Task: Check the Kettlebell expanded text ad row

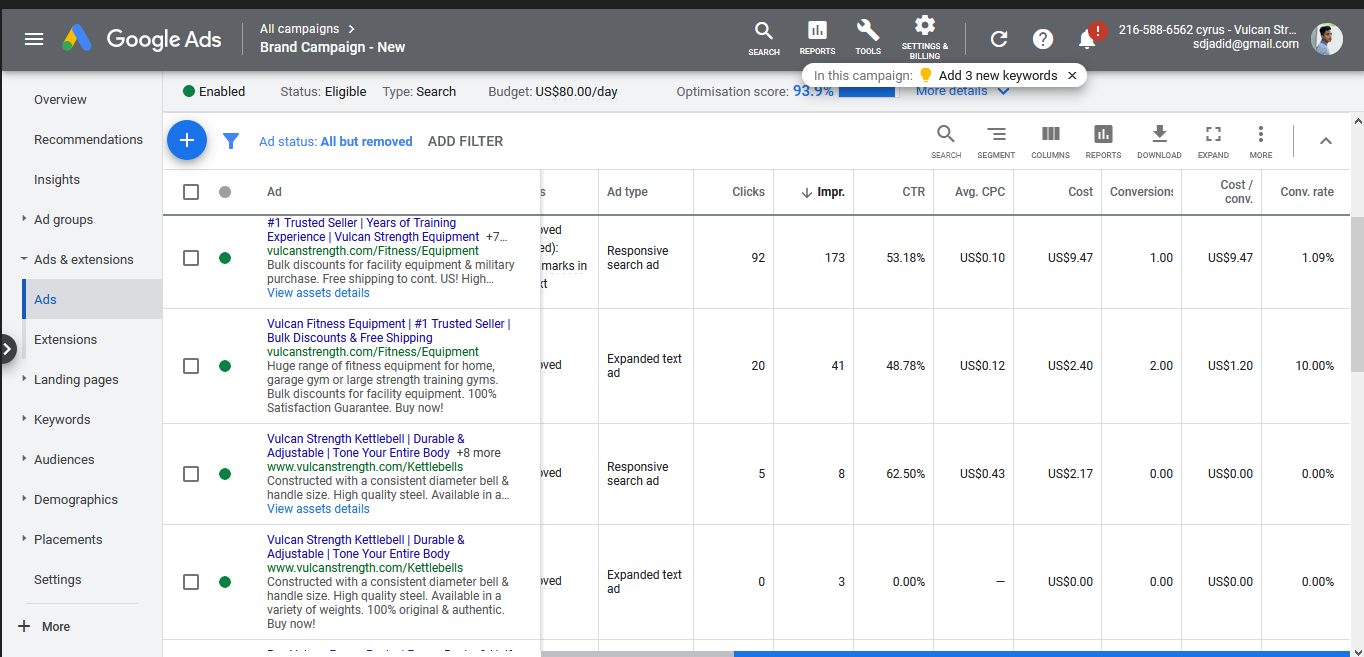Action: pyautogui.click(x=191, y=582)
